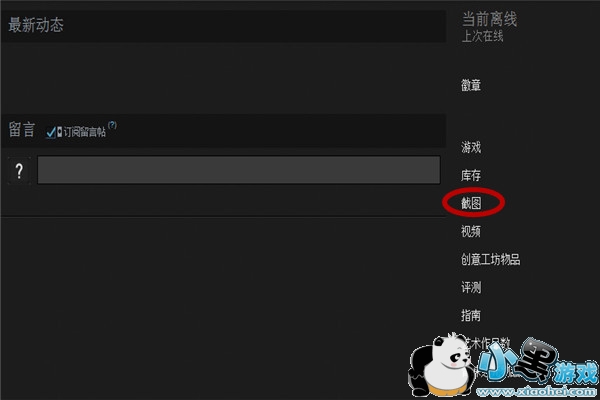This screenshot has height=400, width=600.
Task: Open the partially hidden 艺术作品 artwork link
Action: 488,343
